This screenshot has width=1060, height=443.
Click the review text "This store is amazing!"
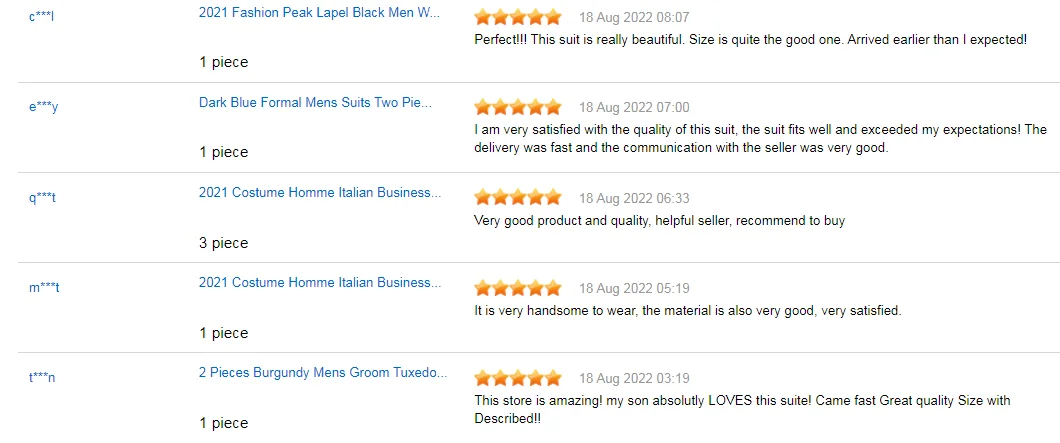coord(742,401)
